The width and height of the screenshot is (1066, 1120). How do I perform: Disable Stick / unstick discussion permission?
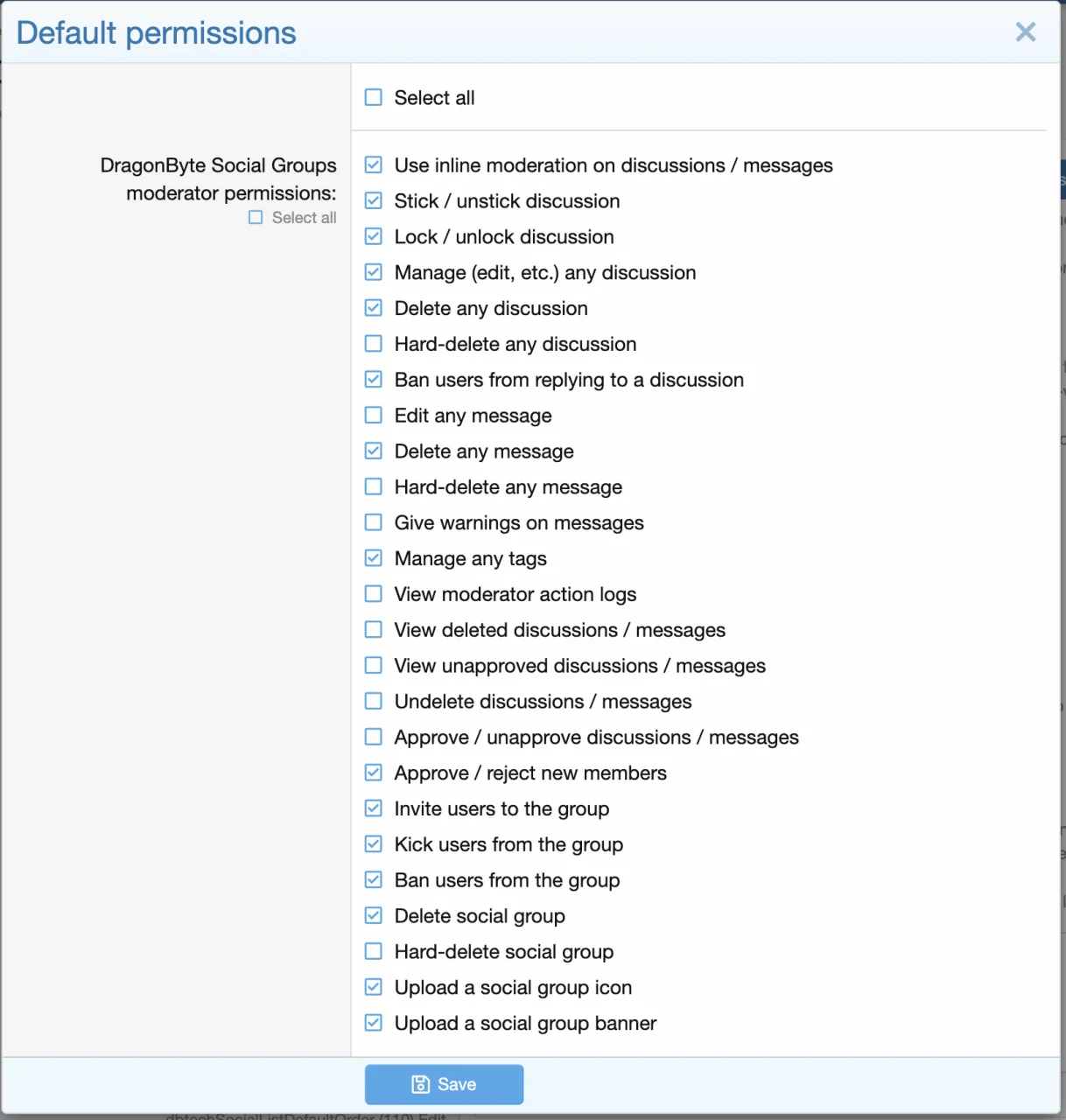(x=374, y=201)
